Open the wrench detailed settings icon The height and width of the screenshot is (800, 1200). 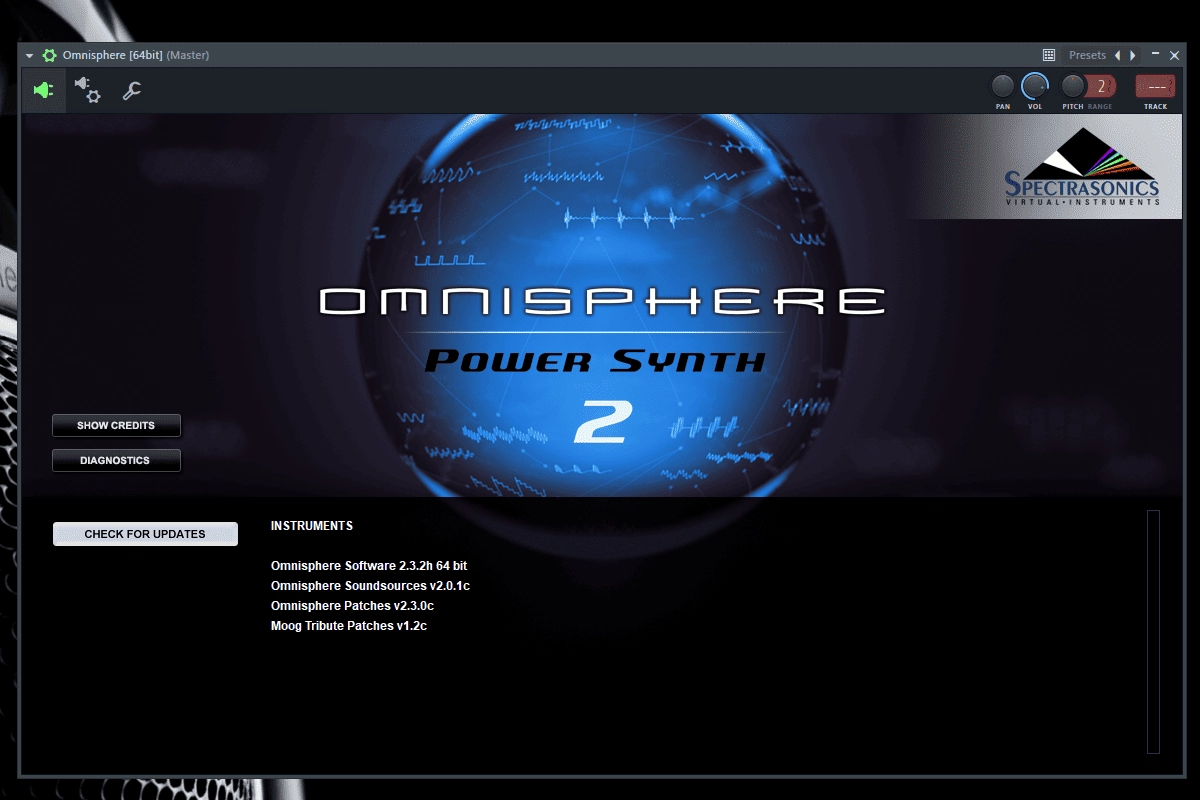(x=131, y=91)
